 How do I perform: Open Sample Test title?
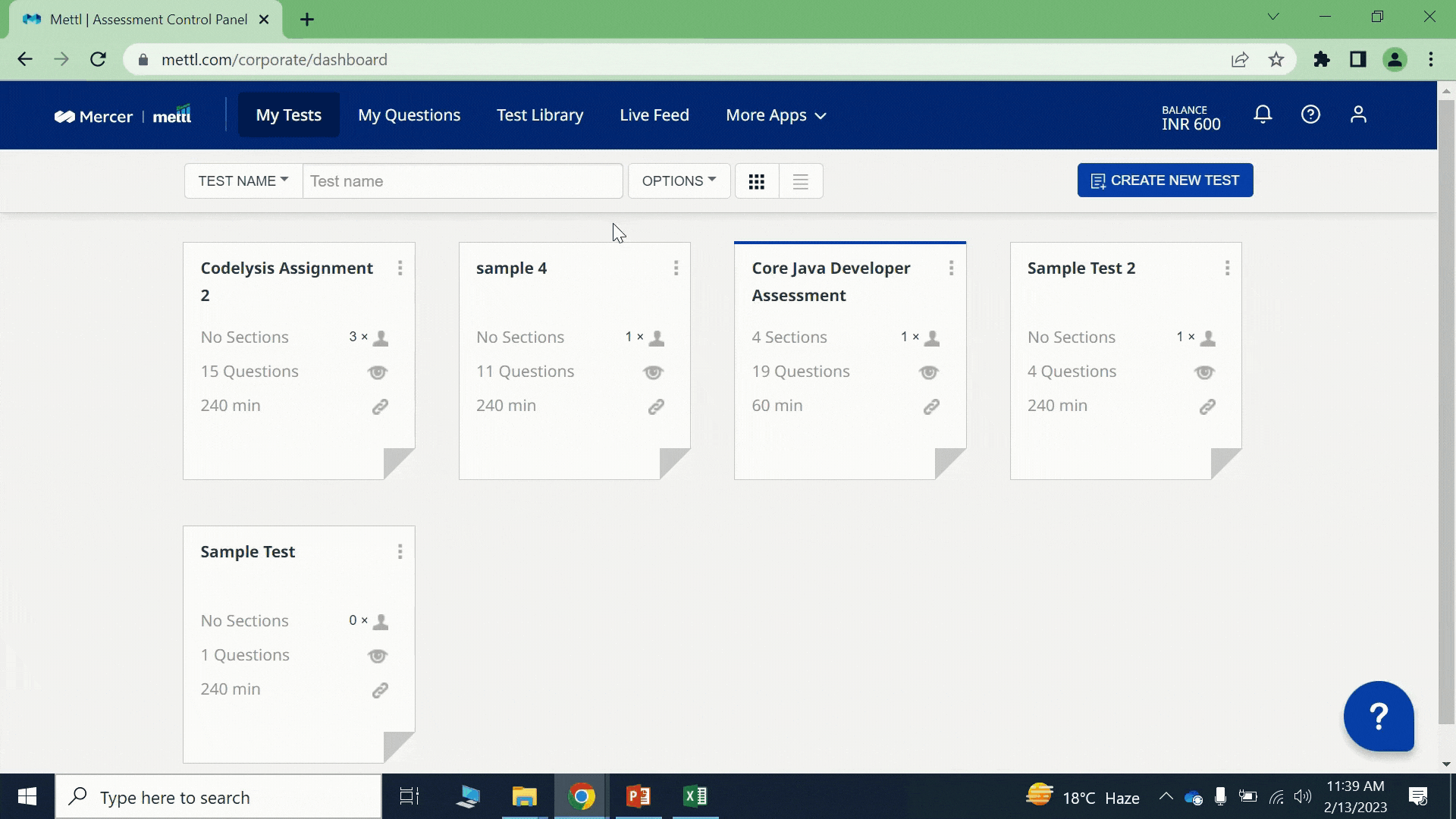point(248,552)
